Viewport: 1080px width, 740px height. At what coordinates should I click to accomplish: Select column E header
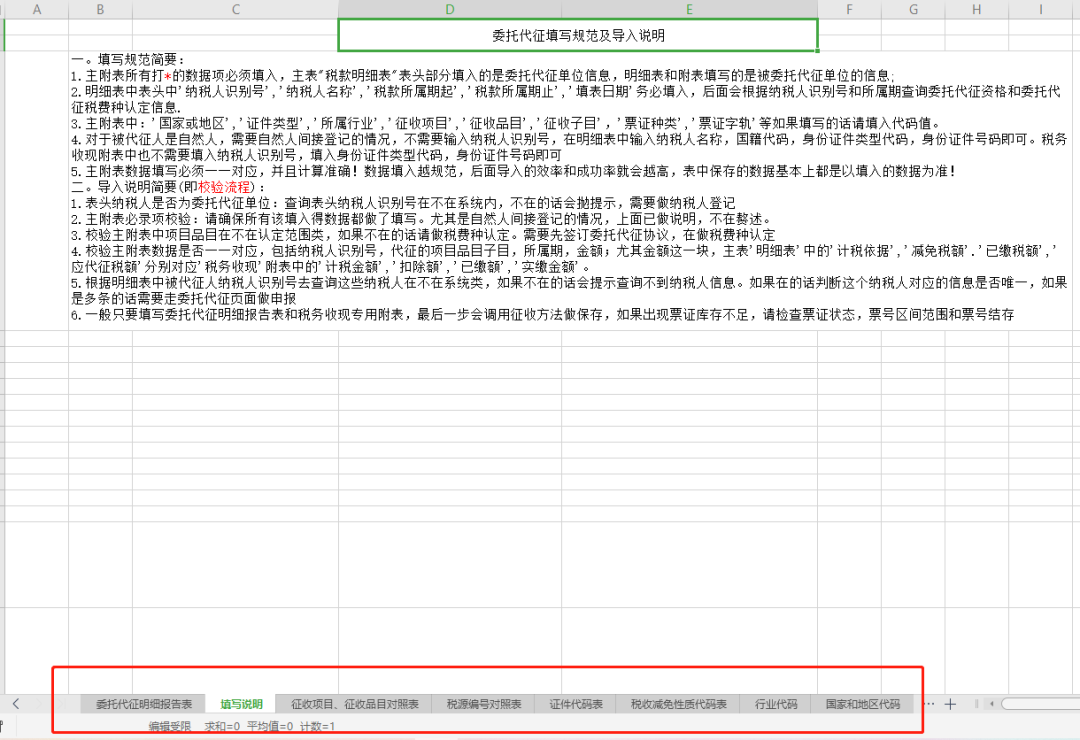pyautogui.click(x=689, y=9)
